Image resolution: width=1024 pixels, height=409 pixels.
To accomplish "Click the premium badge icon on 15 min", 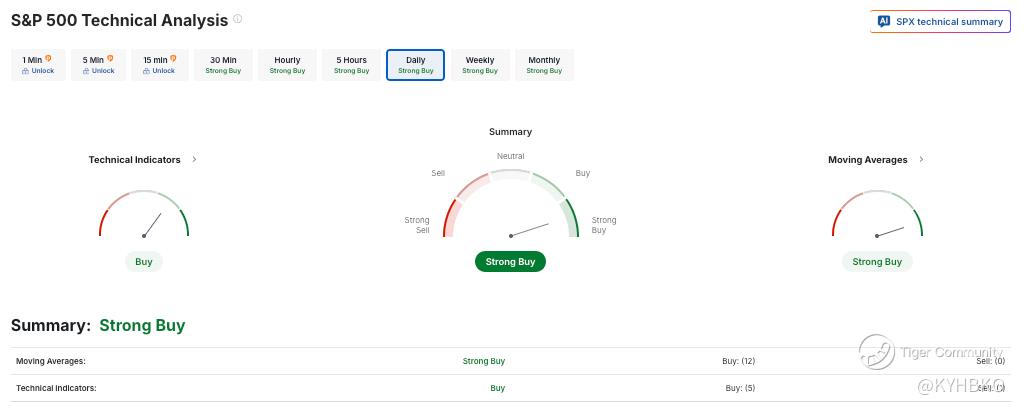I will 173,59.
